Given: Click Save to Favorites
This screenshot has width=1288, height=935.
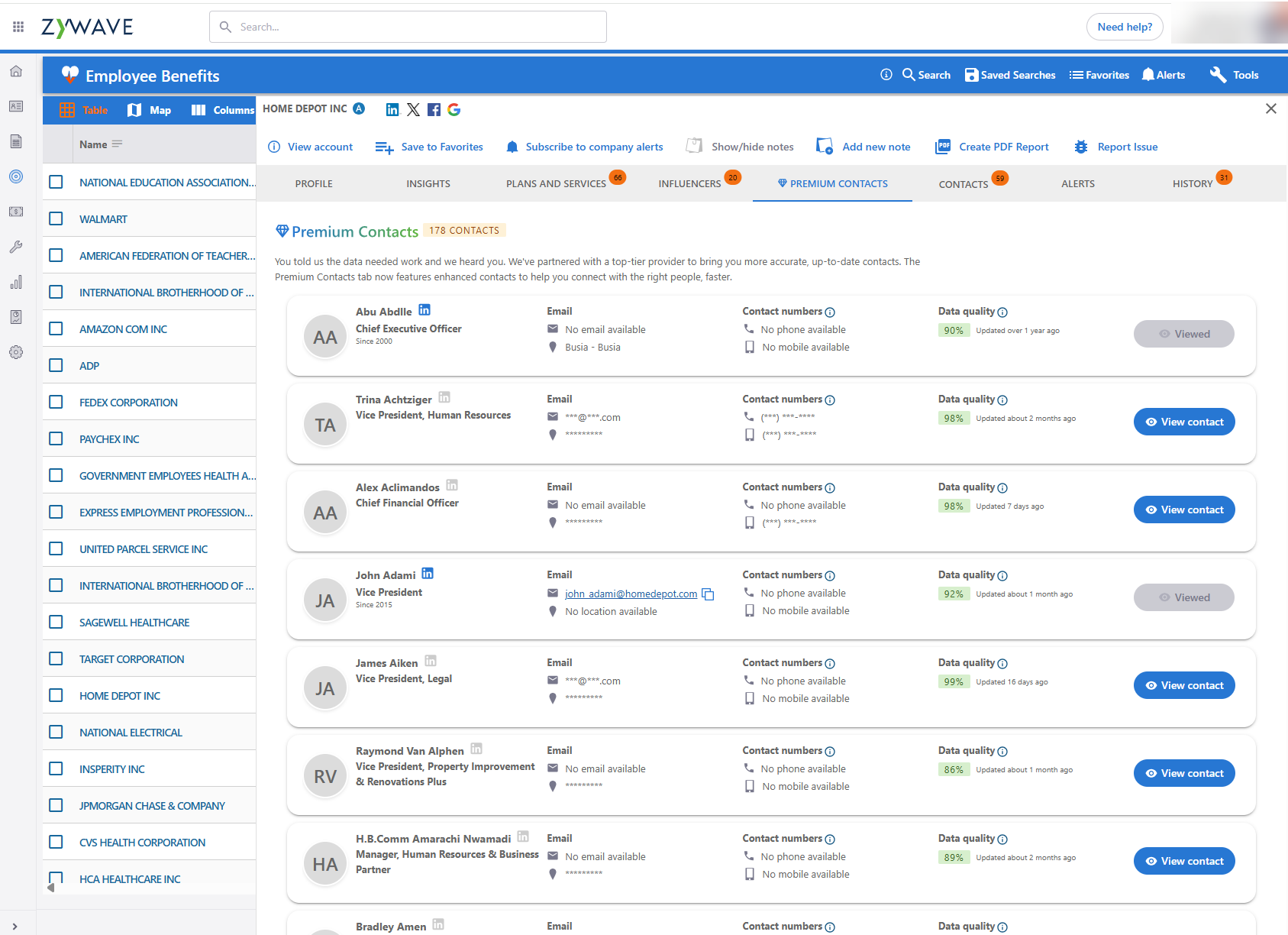Looking at the screenshot, I should pos(429,147).
